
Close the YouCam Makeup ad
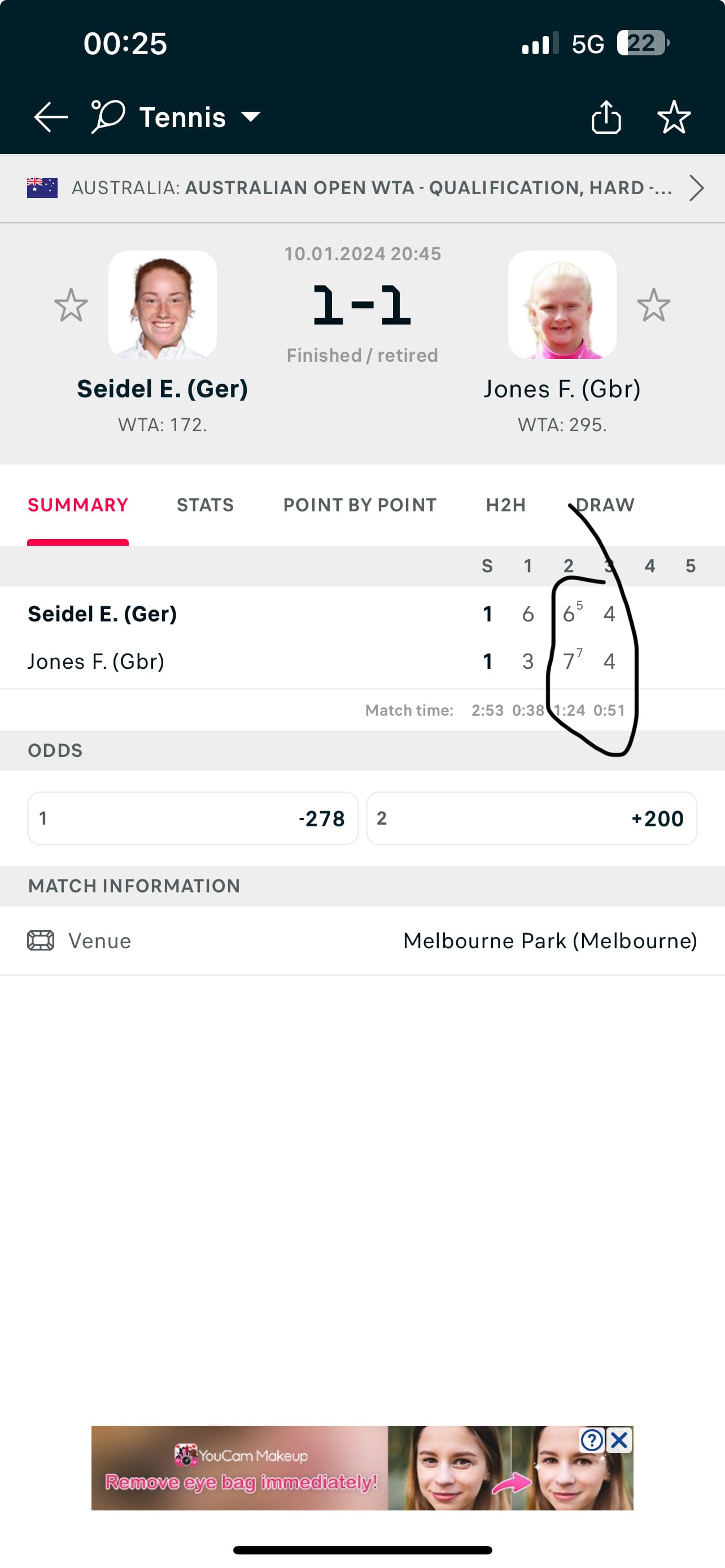tap(619, 1440)
